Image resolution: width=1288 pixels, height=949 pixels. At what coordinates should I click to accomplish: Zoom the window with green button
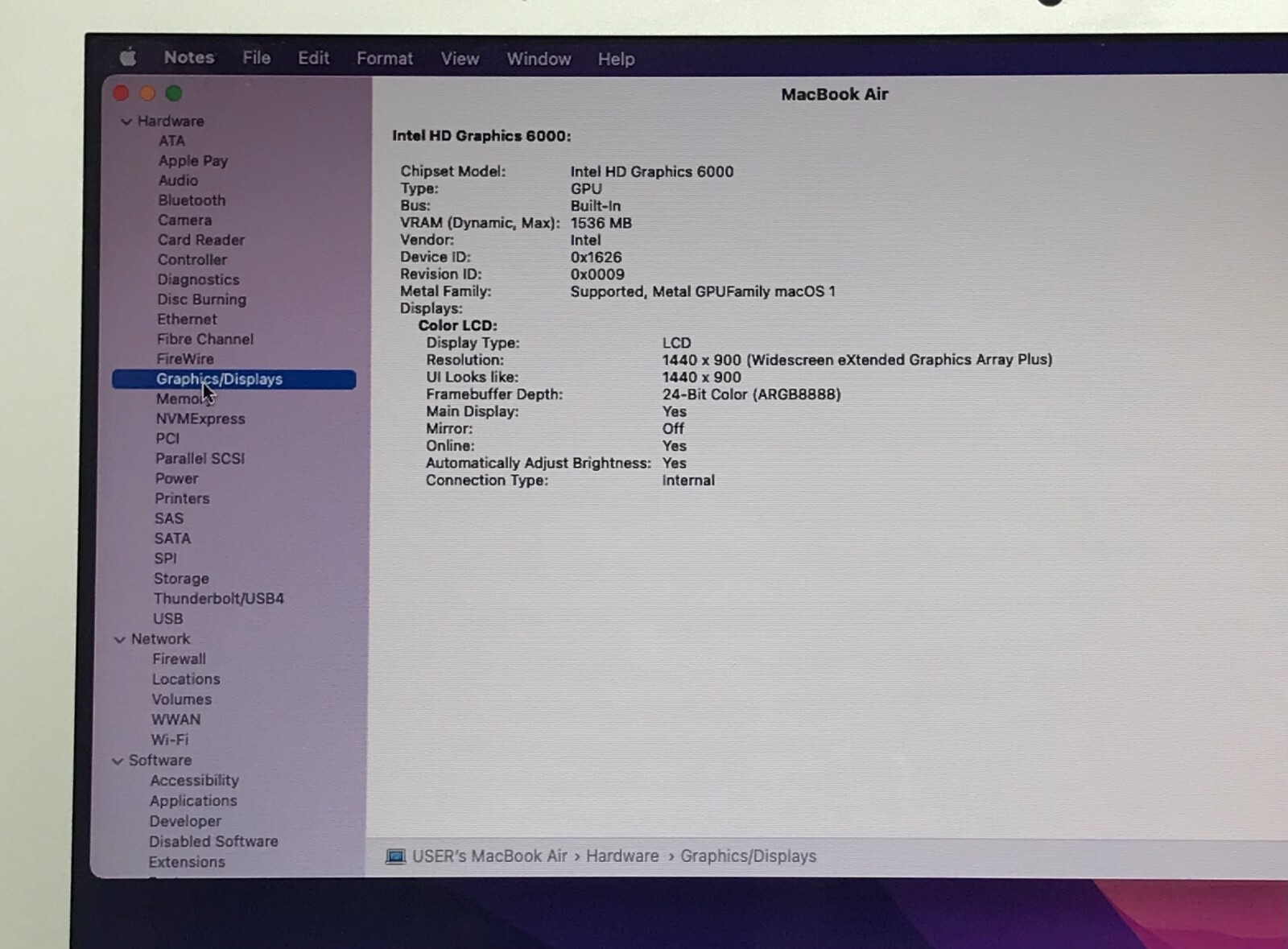pyautogui.click(x=173, y=93)
